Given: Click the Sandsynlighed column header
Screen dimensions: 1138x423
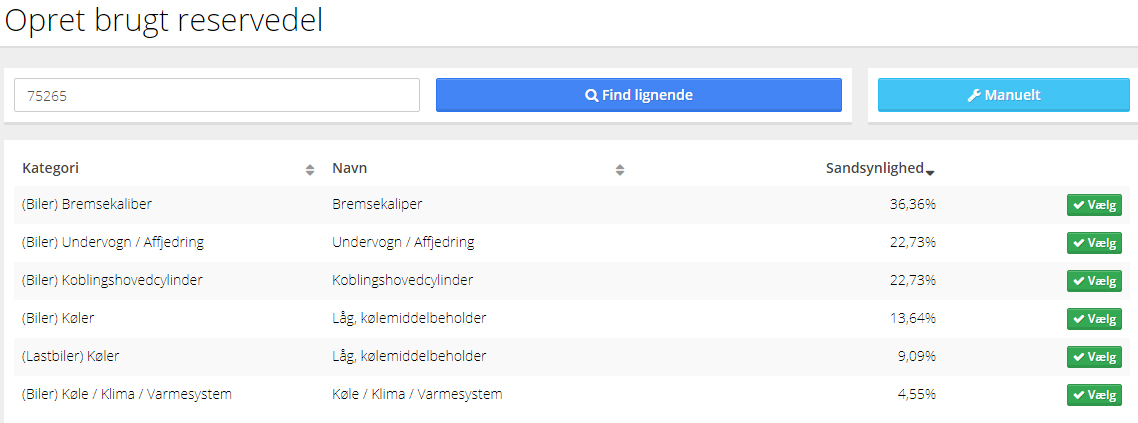Looking at the screenshot, I should point(874,168).
